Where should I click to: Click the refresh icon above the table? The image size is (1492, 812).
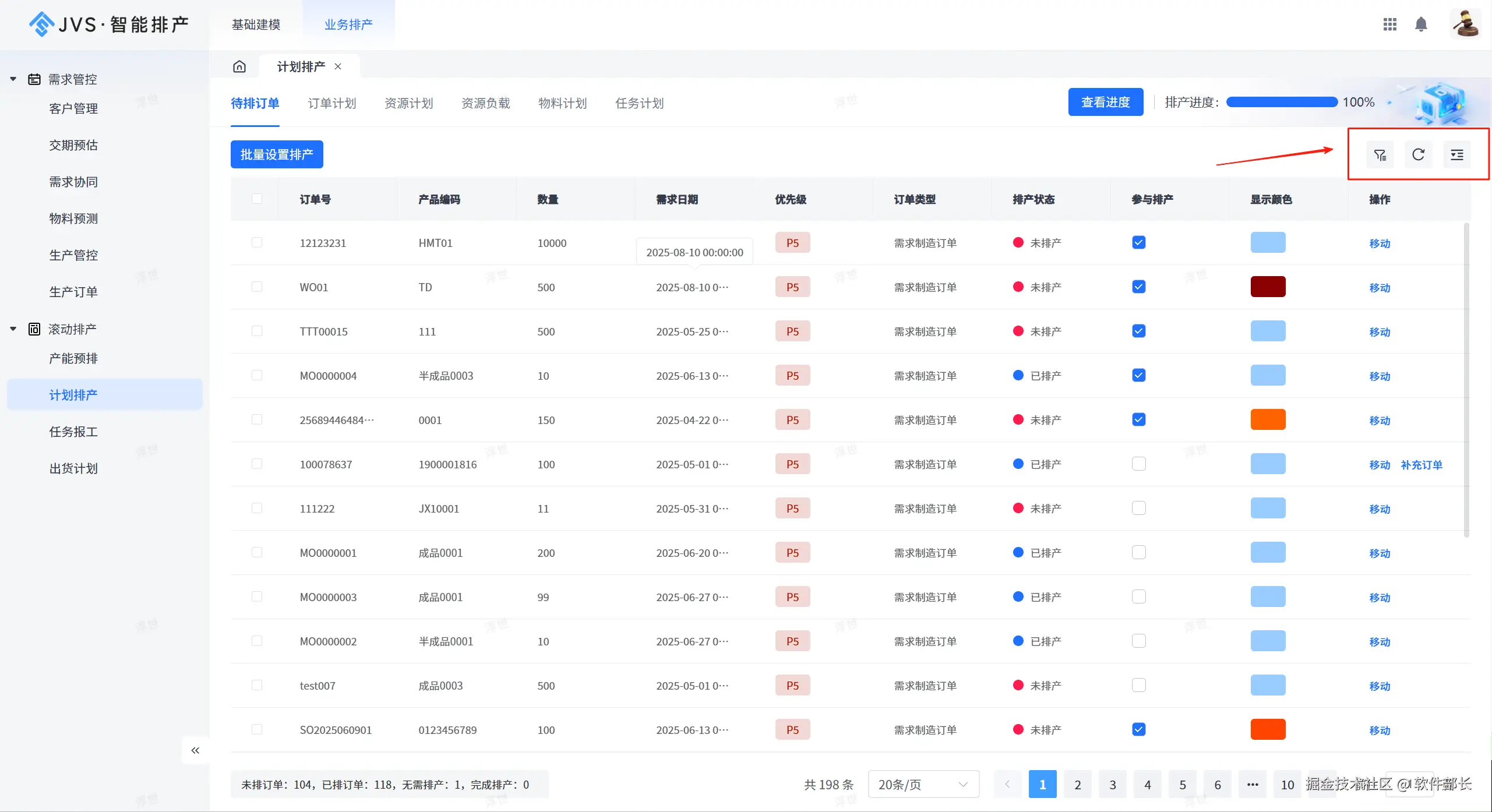(1418, 155)
